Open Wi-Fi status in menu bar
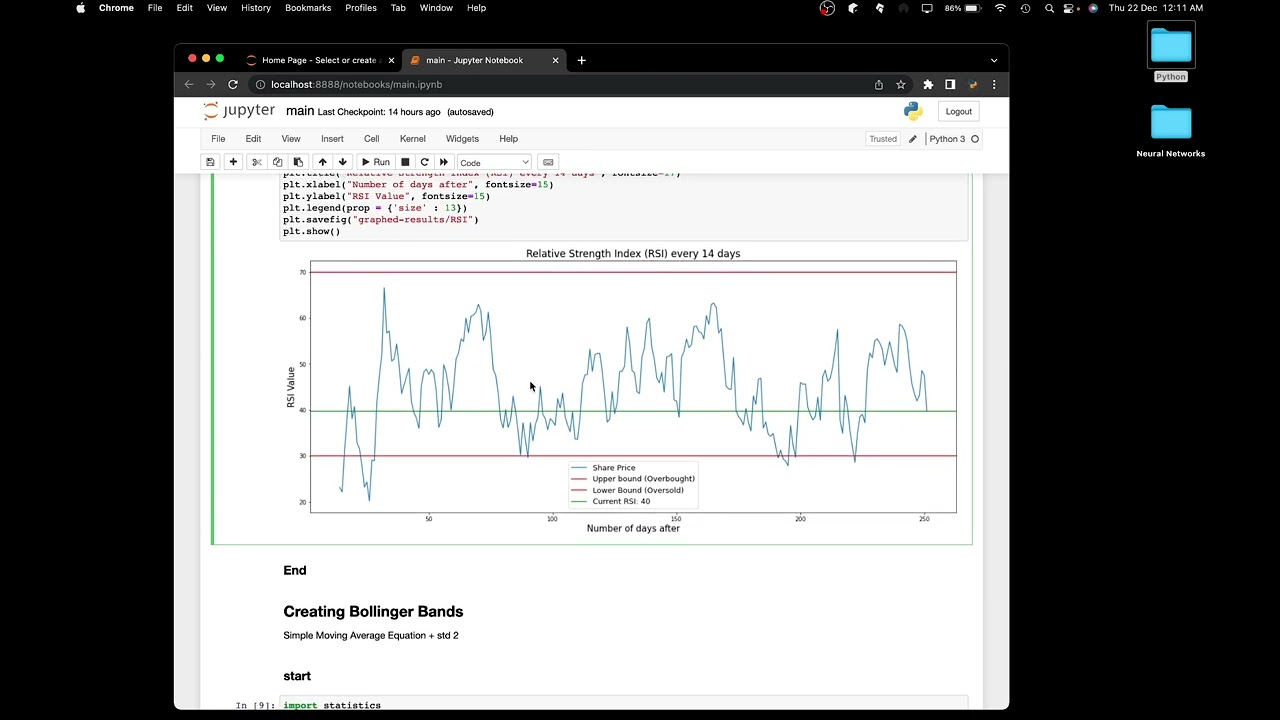Screen dimensions: 1280x720 coord(1000,8)
